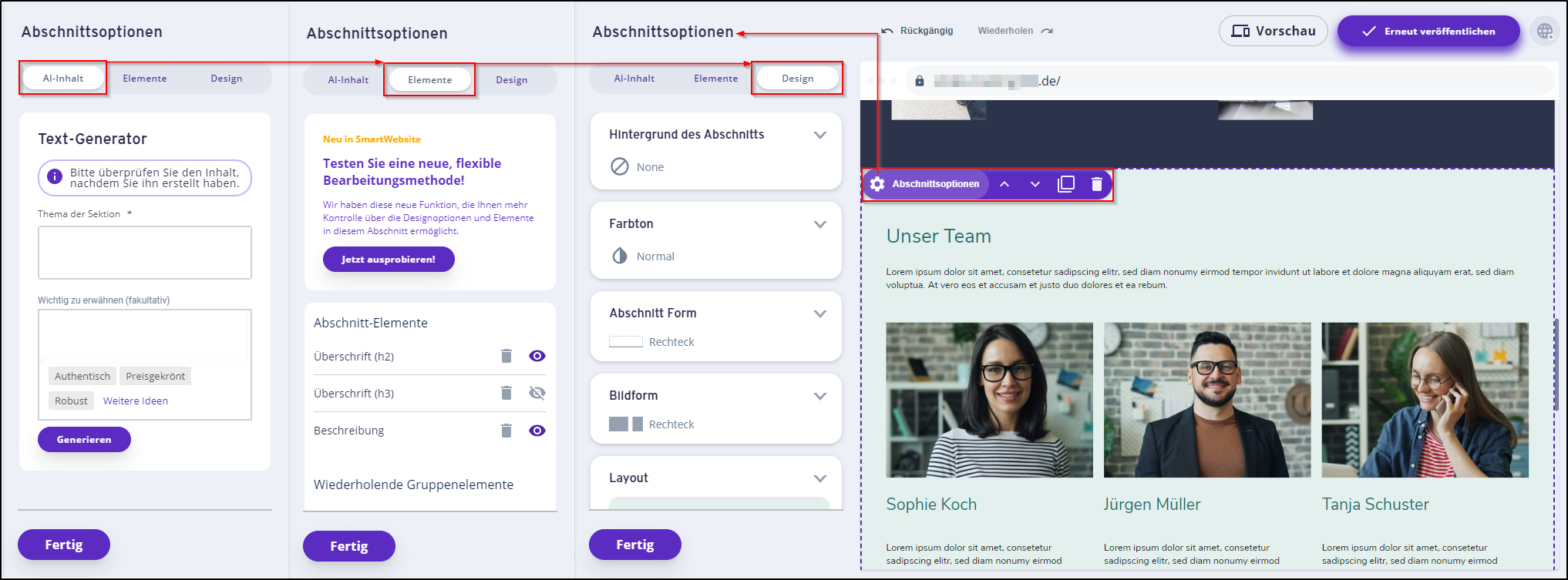This screenshot has width=1568, height=580.
Task: Show the hidden Überschrift (h3) element
Action: point(537,394)
